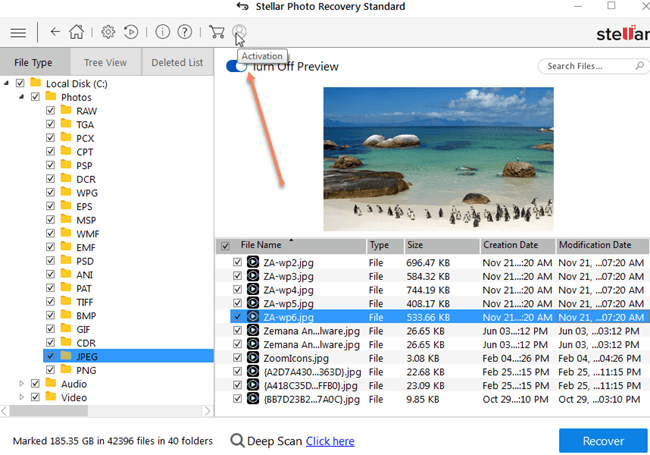
Task: Expand the Audio tree node
Action: click(x=21, y=383)
